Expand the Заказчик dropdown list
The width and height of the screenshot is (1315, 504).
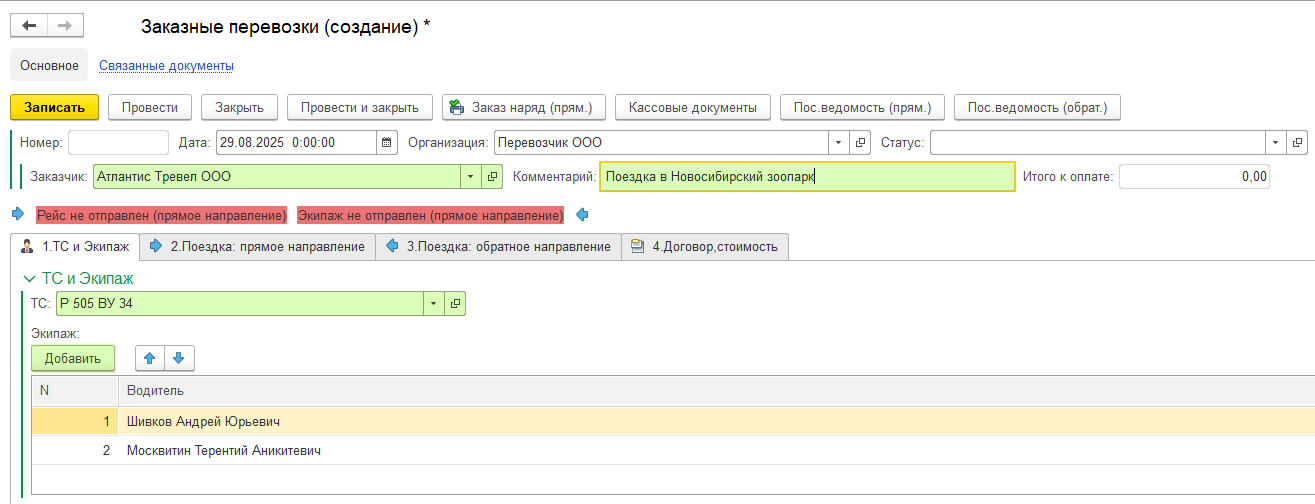pyautogui.click(x=470, y=177)
